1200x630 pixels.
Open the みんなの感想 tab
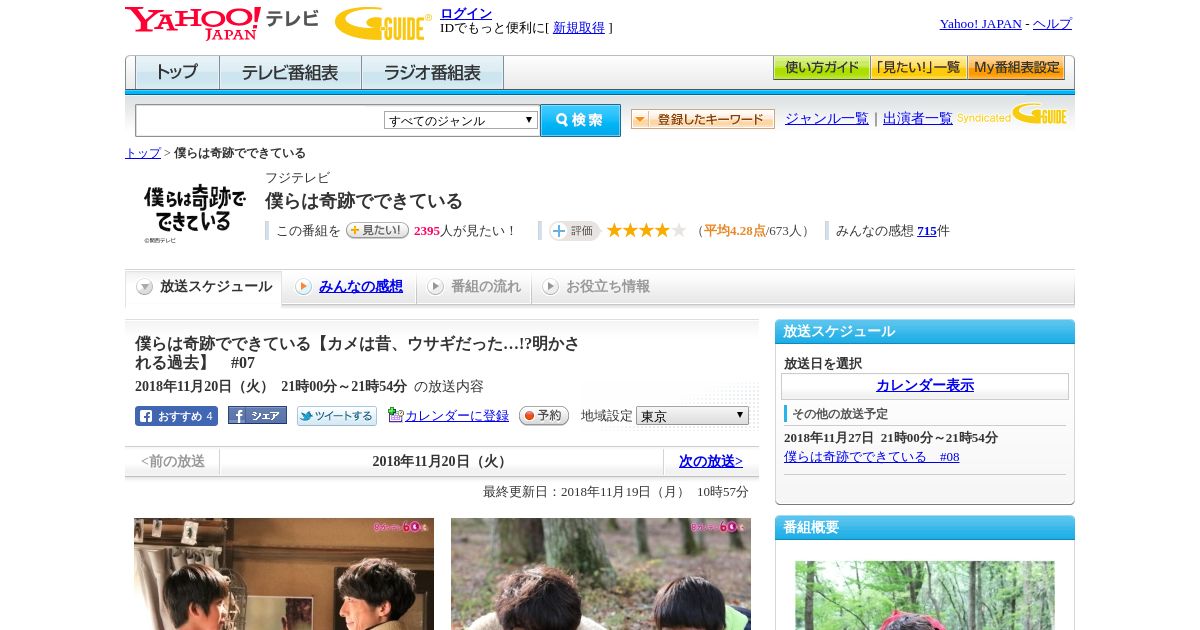pos(361,286)
